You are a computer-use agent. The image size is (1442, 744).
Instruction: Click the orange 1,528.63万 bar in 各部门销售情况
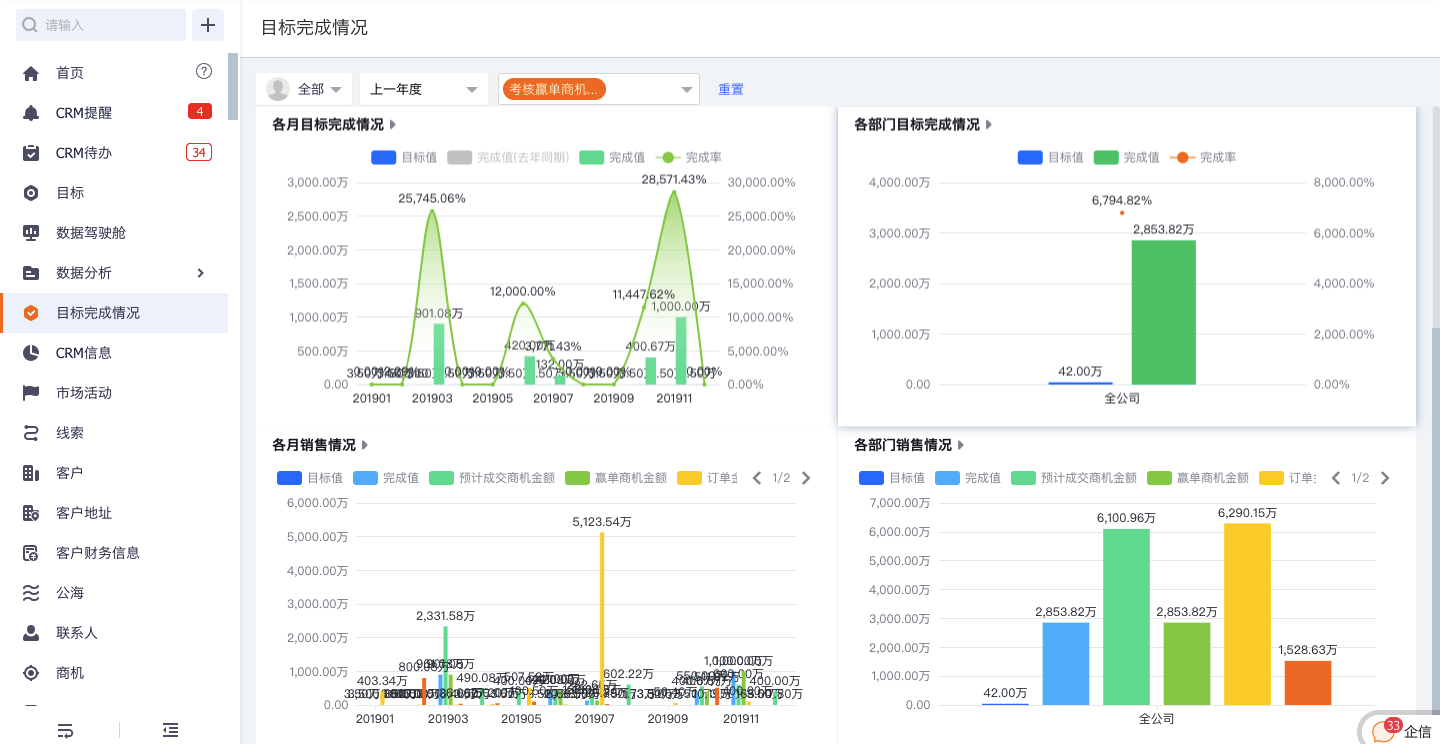[1308, 683]
